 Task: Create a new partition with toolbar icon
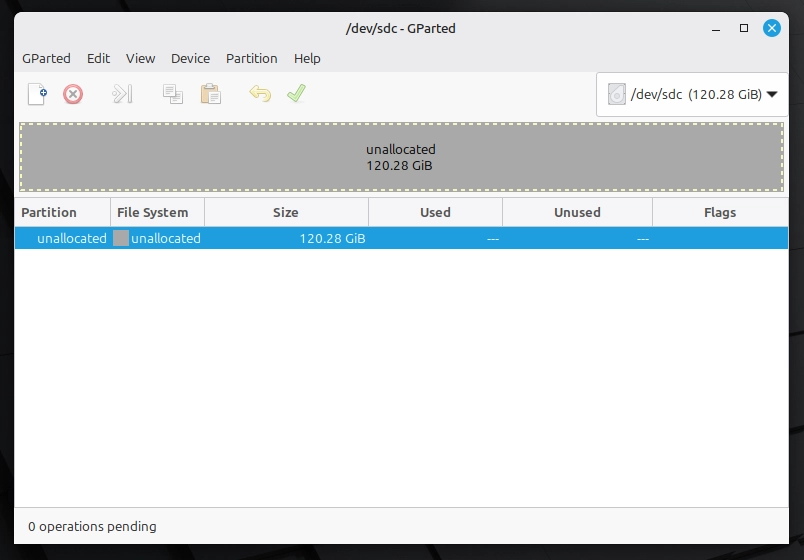tap(37, 94)
